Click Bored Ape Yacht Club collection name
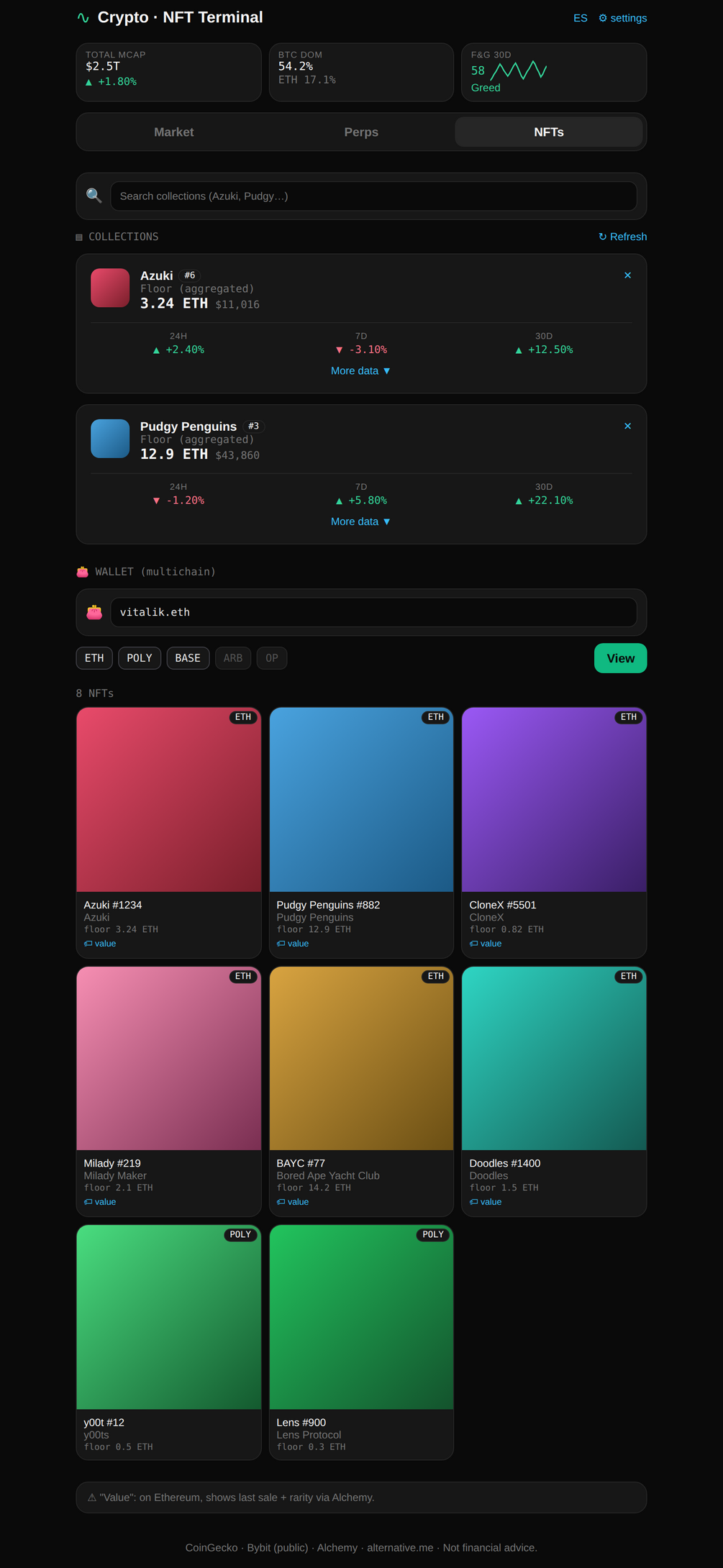The width and height of the screenshot is (723, 1568). [328, 1175]
